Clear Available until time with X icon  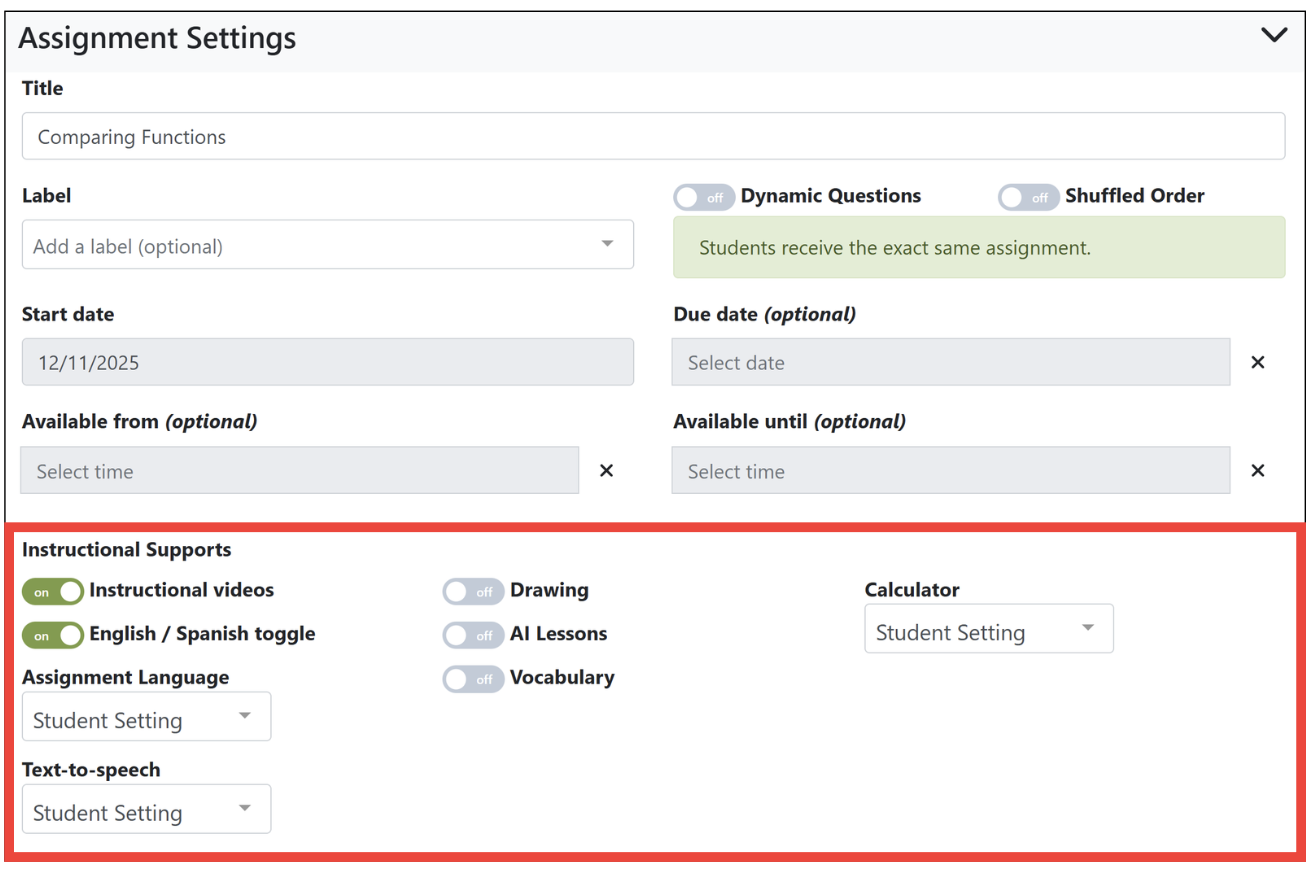pyautogui.click(x=1258, y=471)
